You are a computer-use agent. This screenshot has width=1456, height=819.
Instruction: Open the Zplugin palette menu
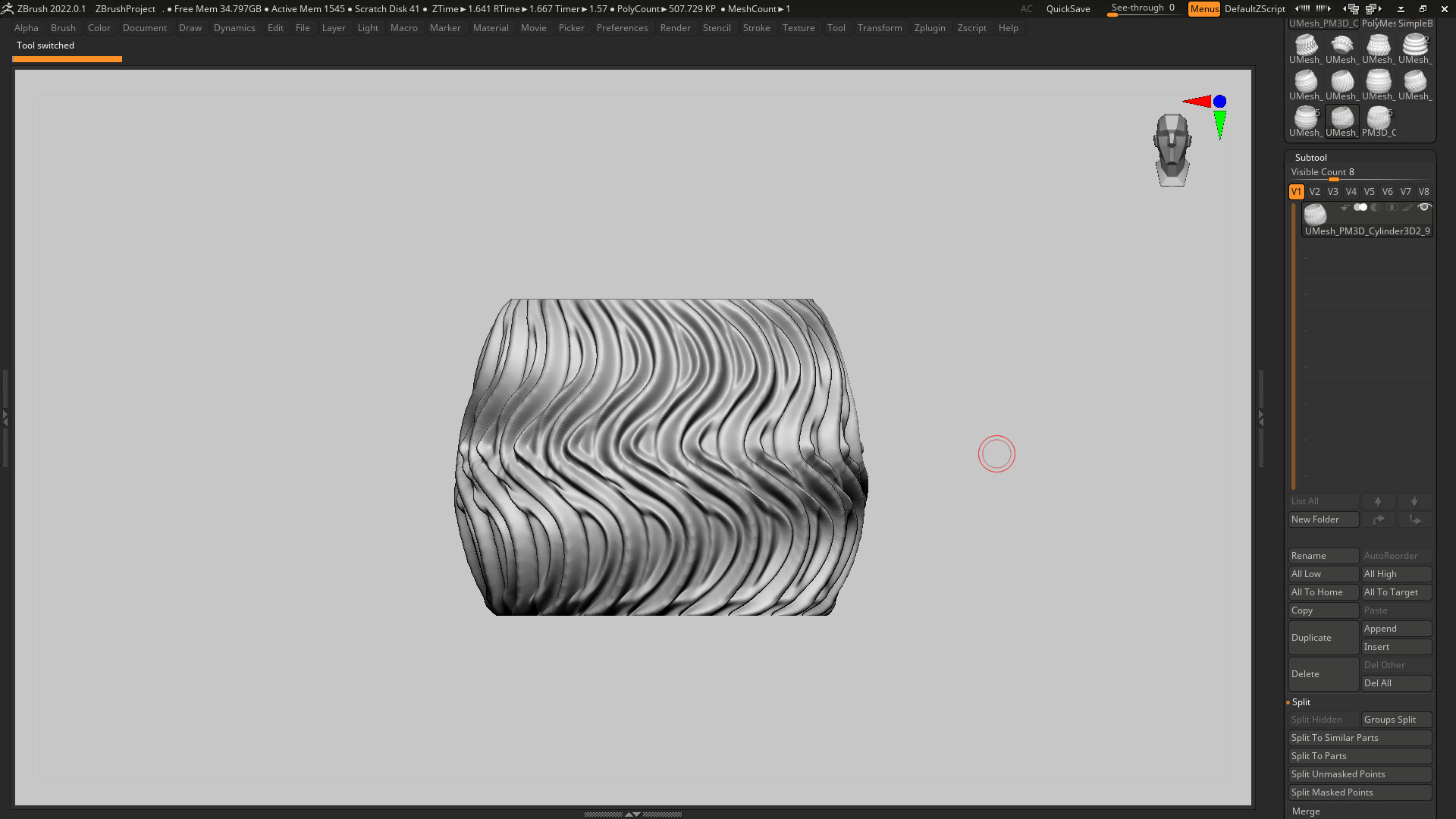click(930, 28)
